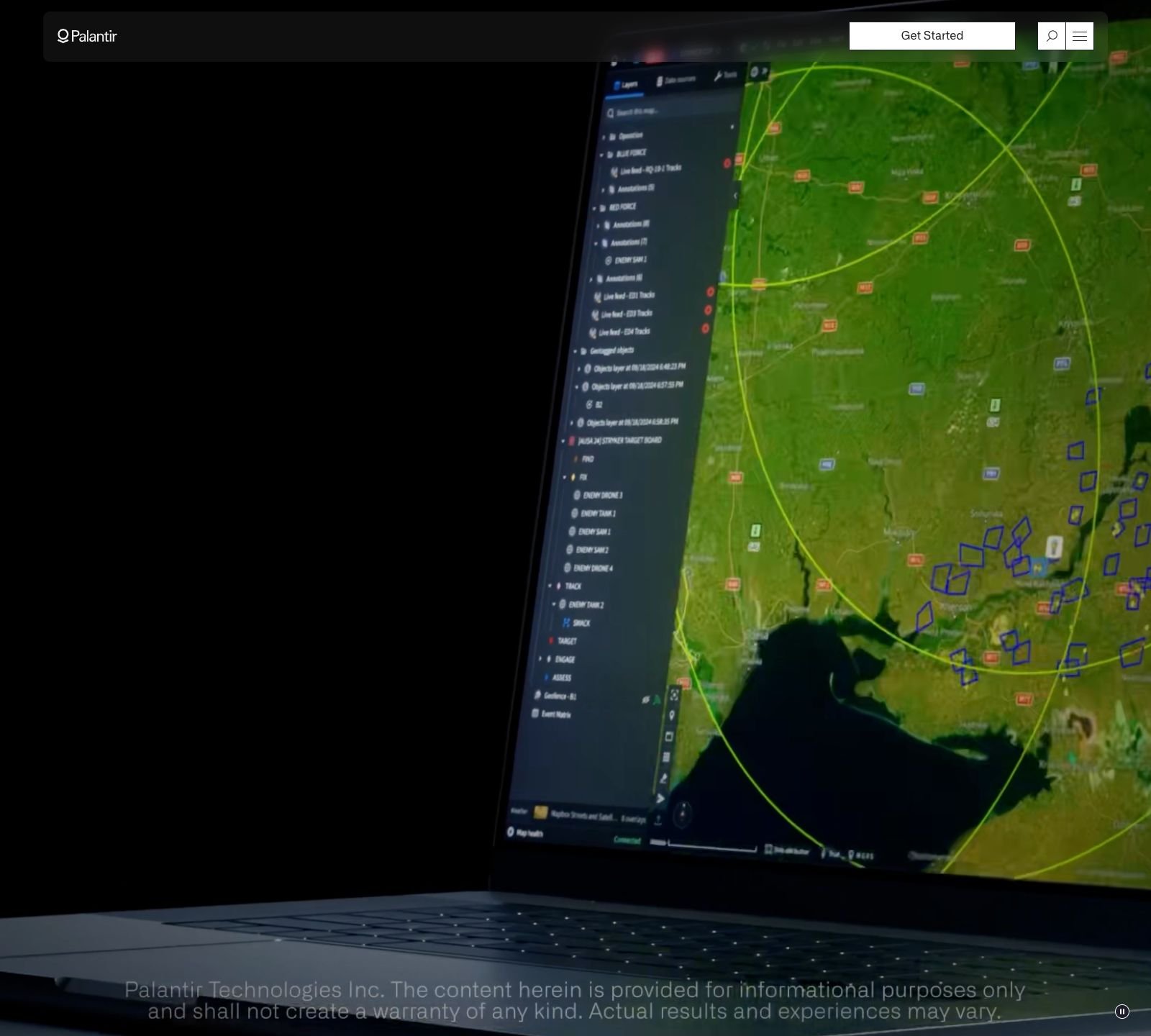This screenshot has width=1151, height=1036.
Task: Collapse the layers side panel arrow
Action: tap(735, 195)
